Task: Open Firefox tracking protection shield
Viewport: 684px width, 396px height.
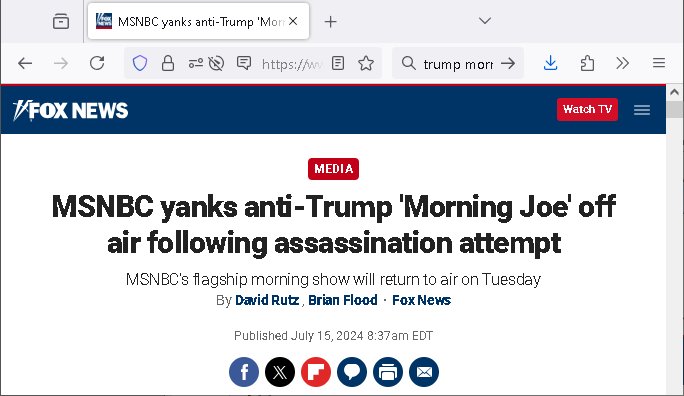Action: (140, 63)
